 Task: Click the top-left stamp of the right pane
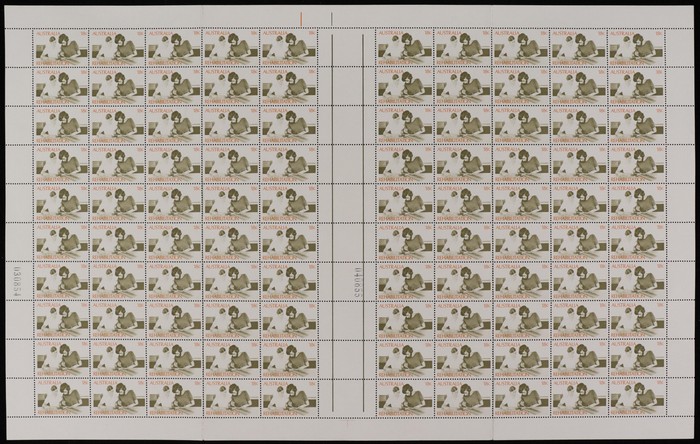pos(404,47)
